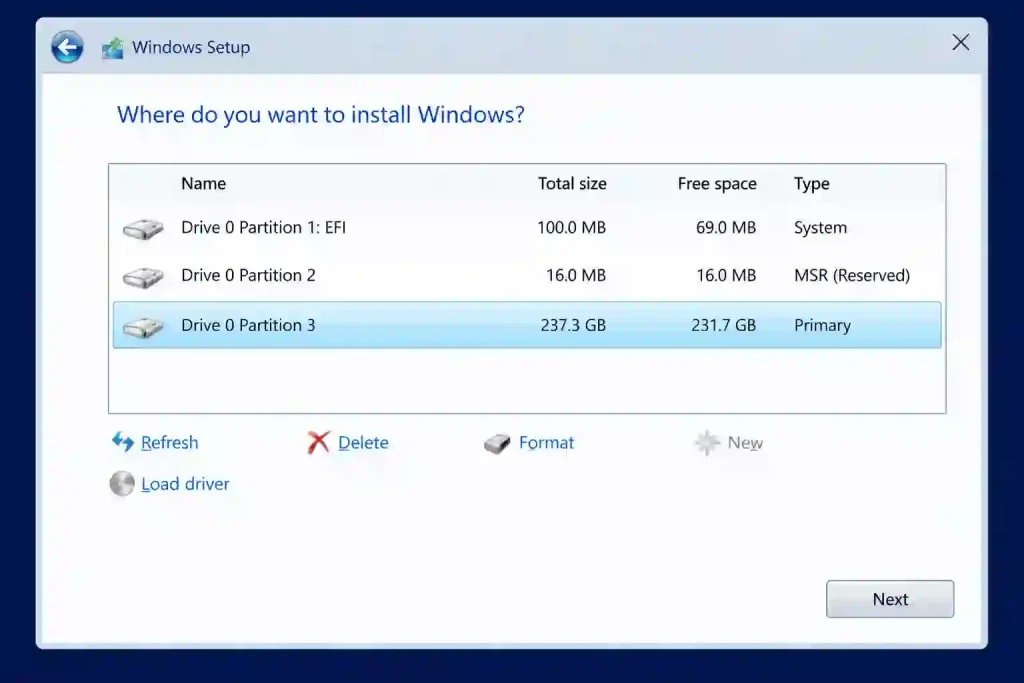
Task: Click the install Windows heading text
Action: [x=321, y=115]
